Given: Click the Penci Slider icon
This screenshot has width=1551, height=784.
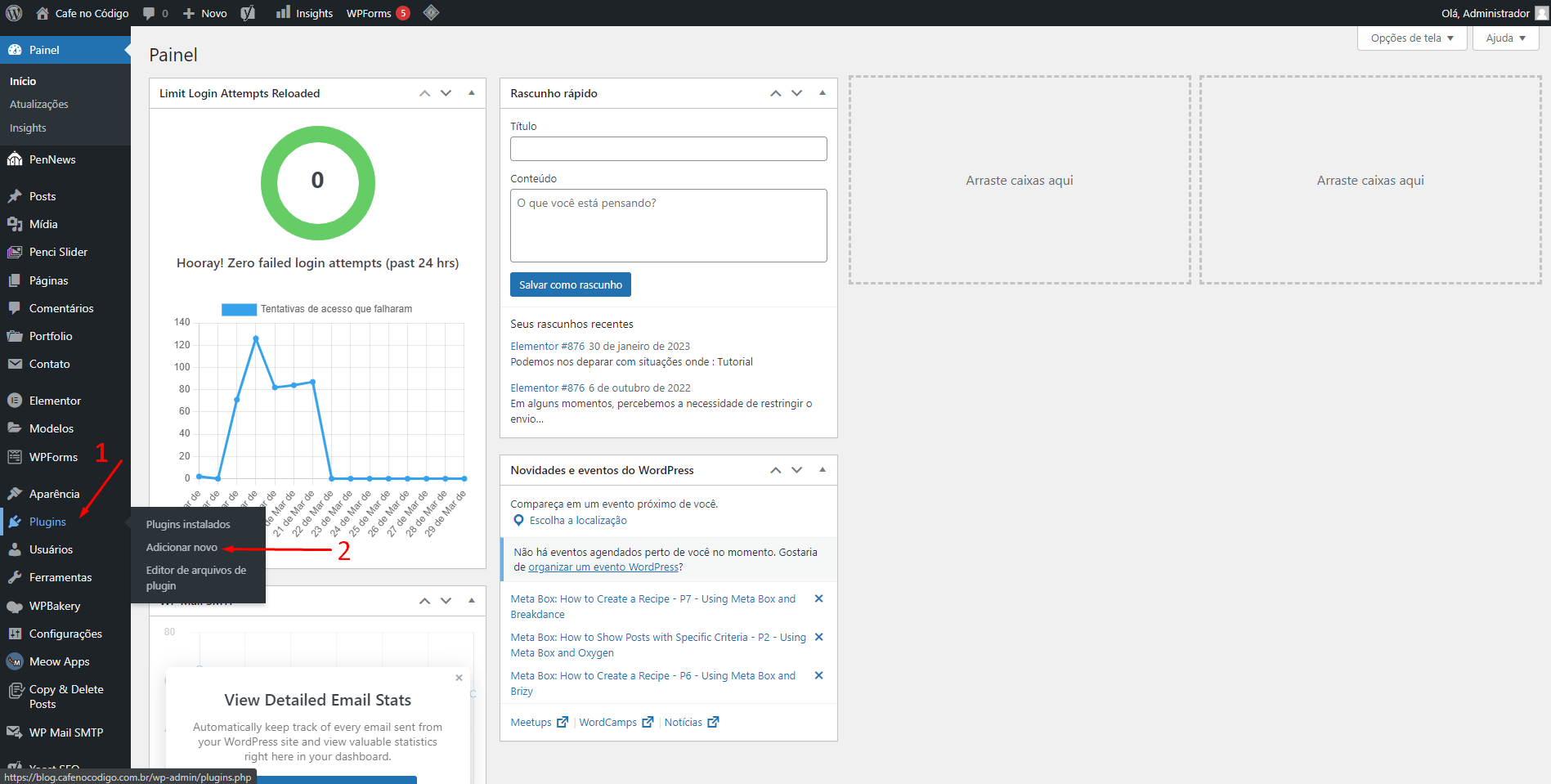Looking at the screenshot, I should pyautogui.click(x=15, y=252).
